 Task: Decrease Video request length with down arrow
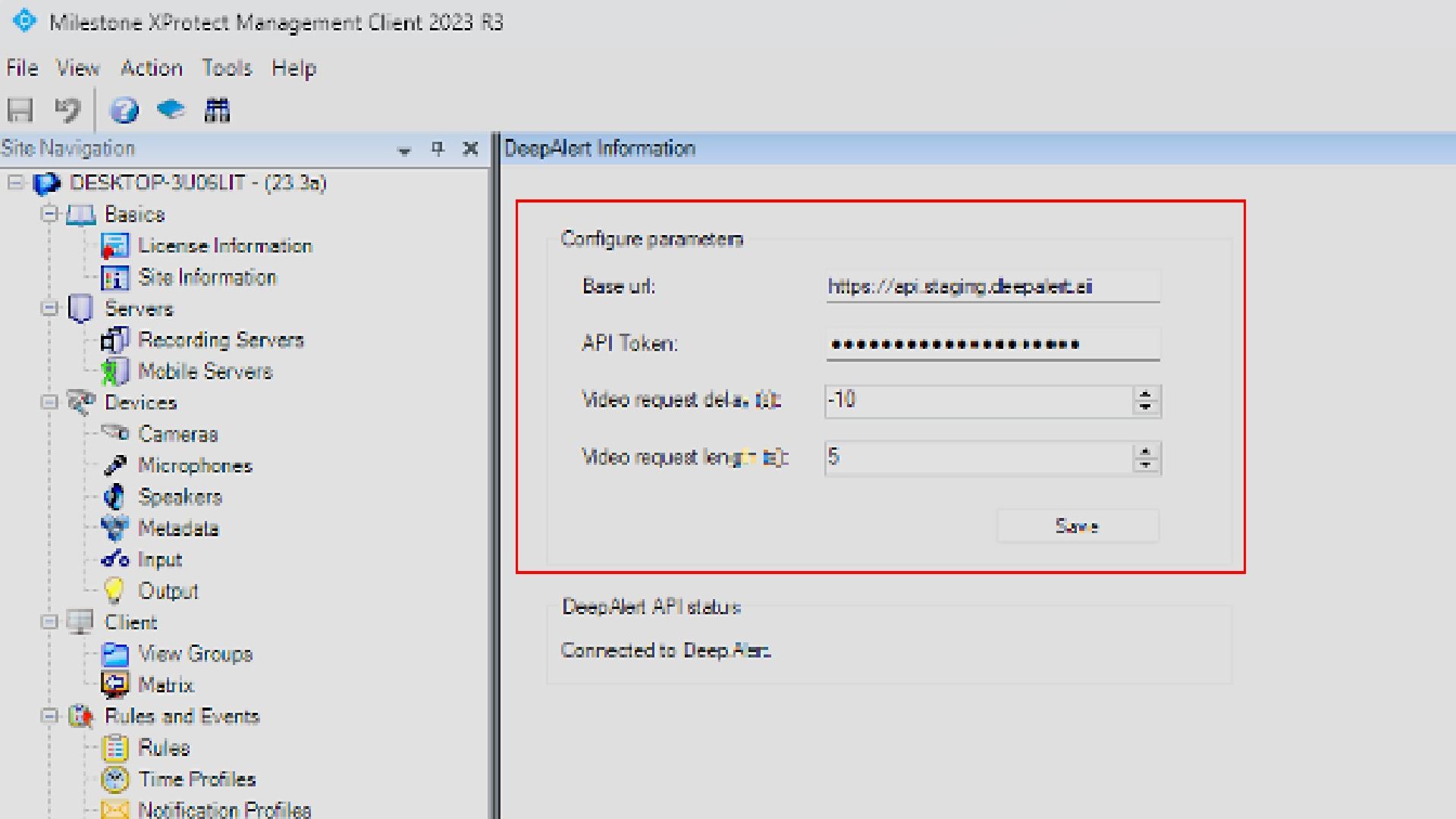point(1146,466)
